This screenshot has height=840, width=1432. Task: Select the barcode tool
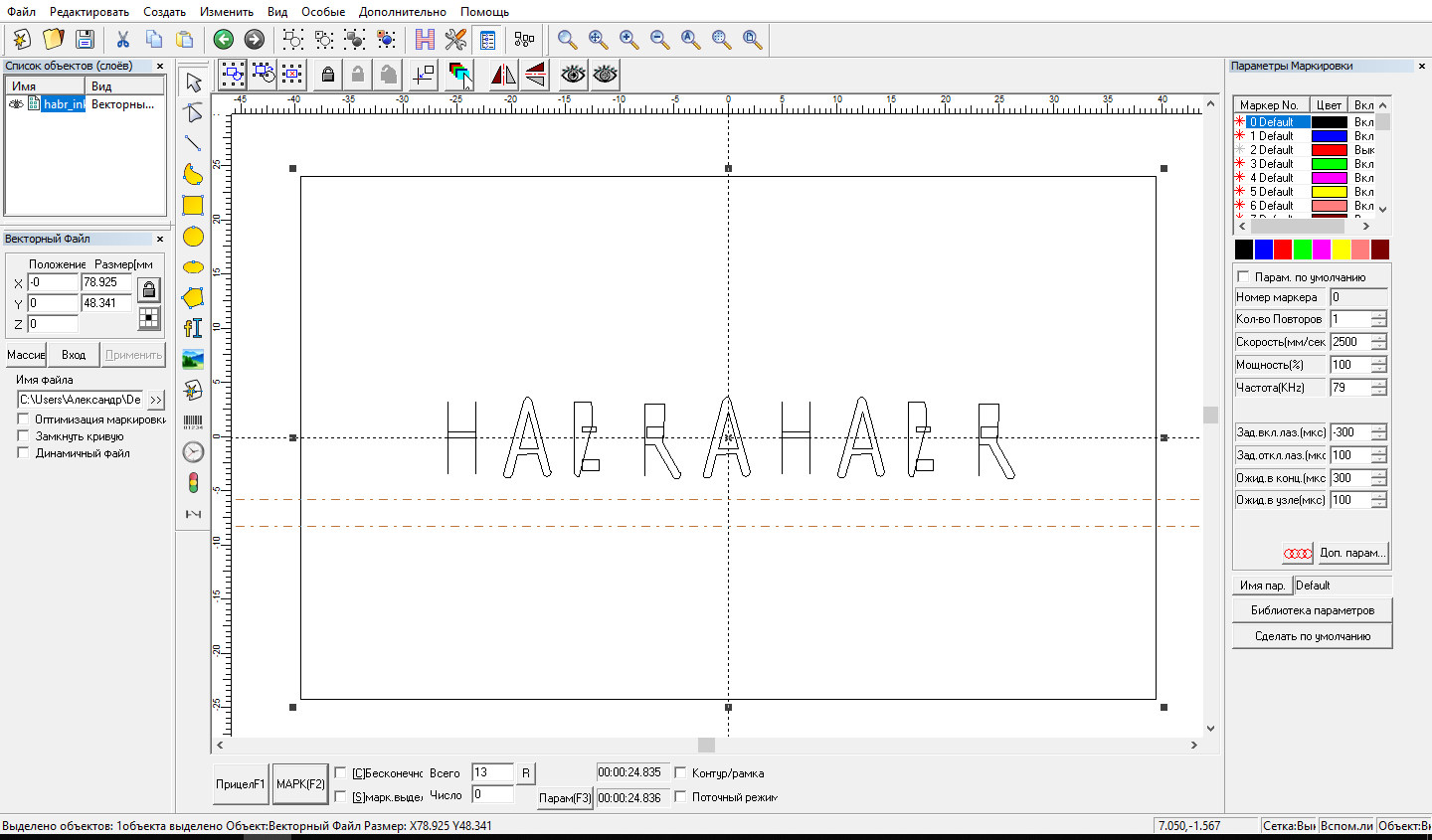tap(193, 421)
